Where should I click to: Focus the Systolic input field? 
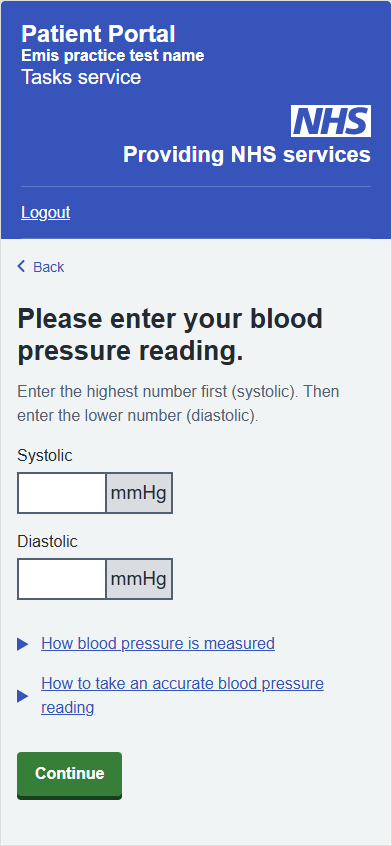coord(61,493)
